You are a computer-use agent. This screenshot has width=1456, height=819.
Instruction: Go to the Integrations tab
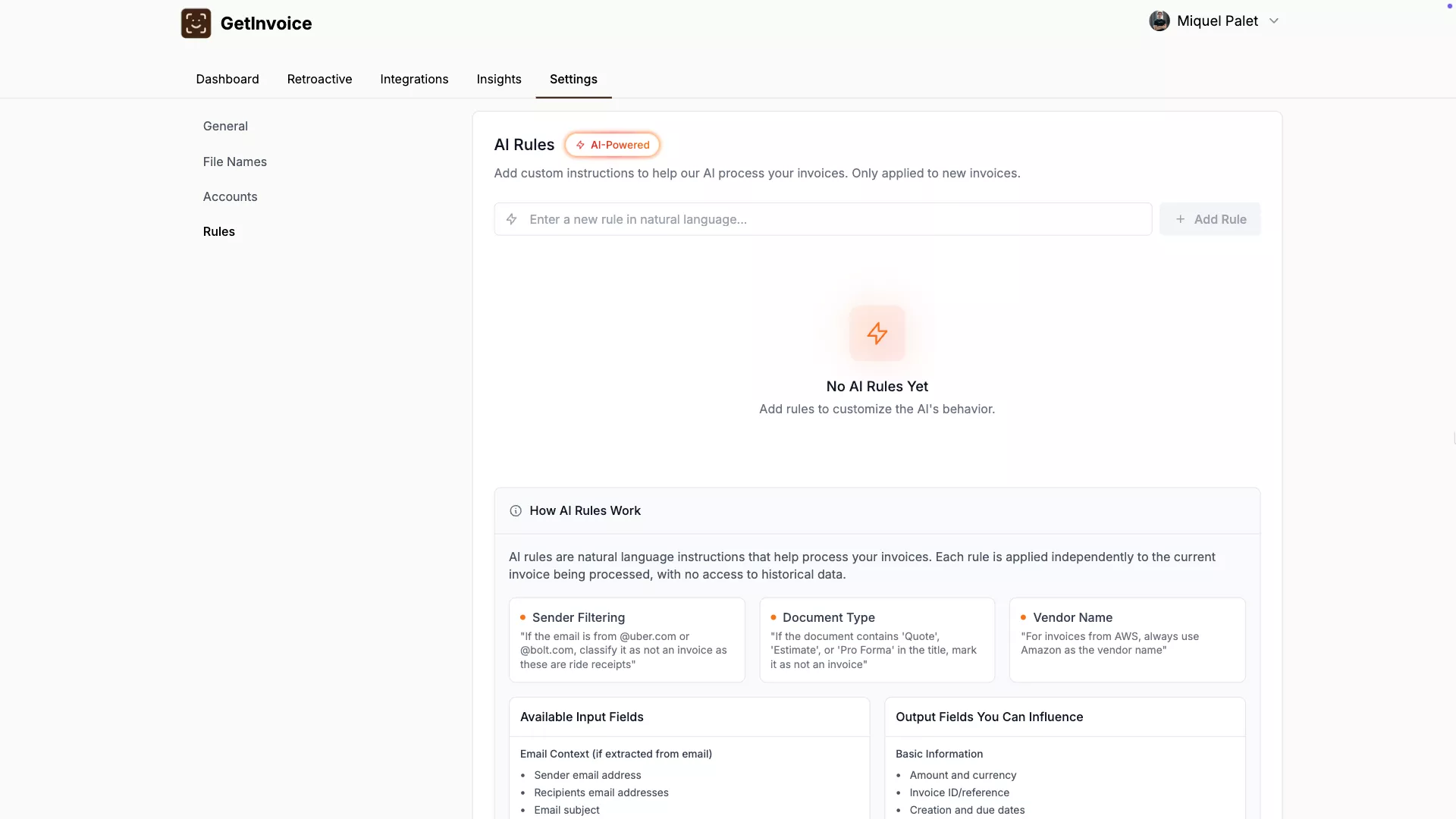(x=414, y=79)
